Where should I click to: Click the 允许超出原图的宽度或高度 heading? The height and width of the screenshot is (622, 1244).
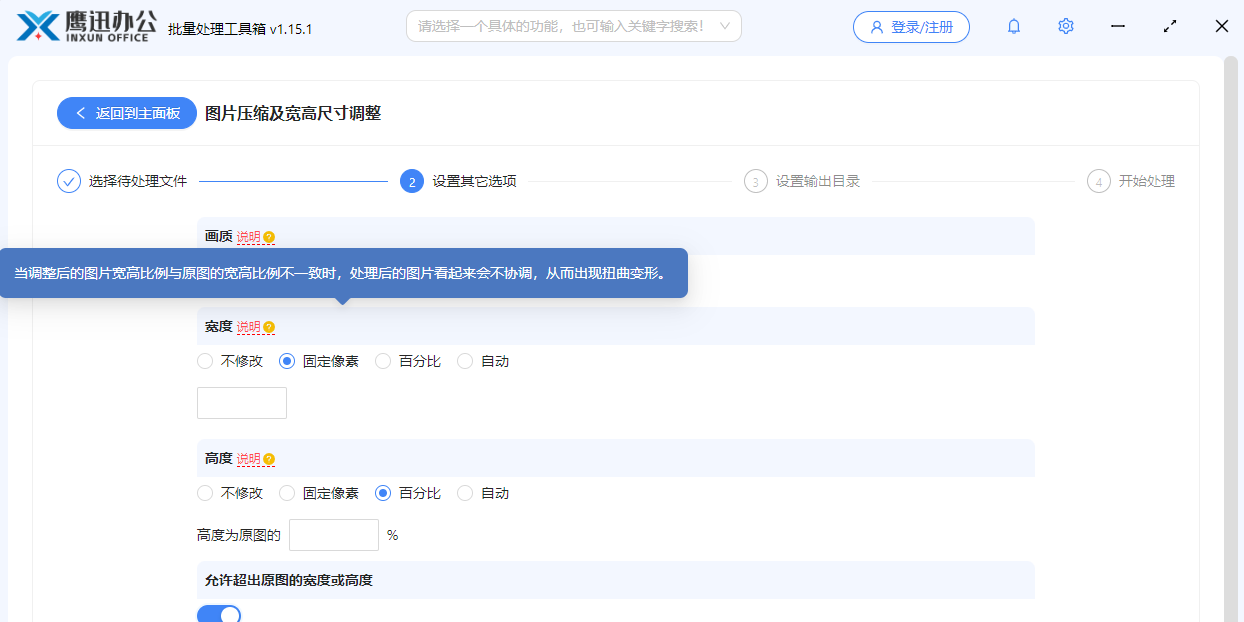289,580
